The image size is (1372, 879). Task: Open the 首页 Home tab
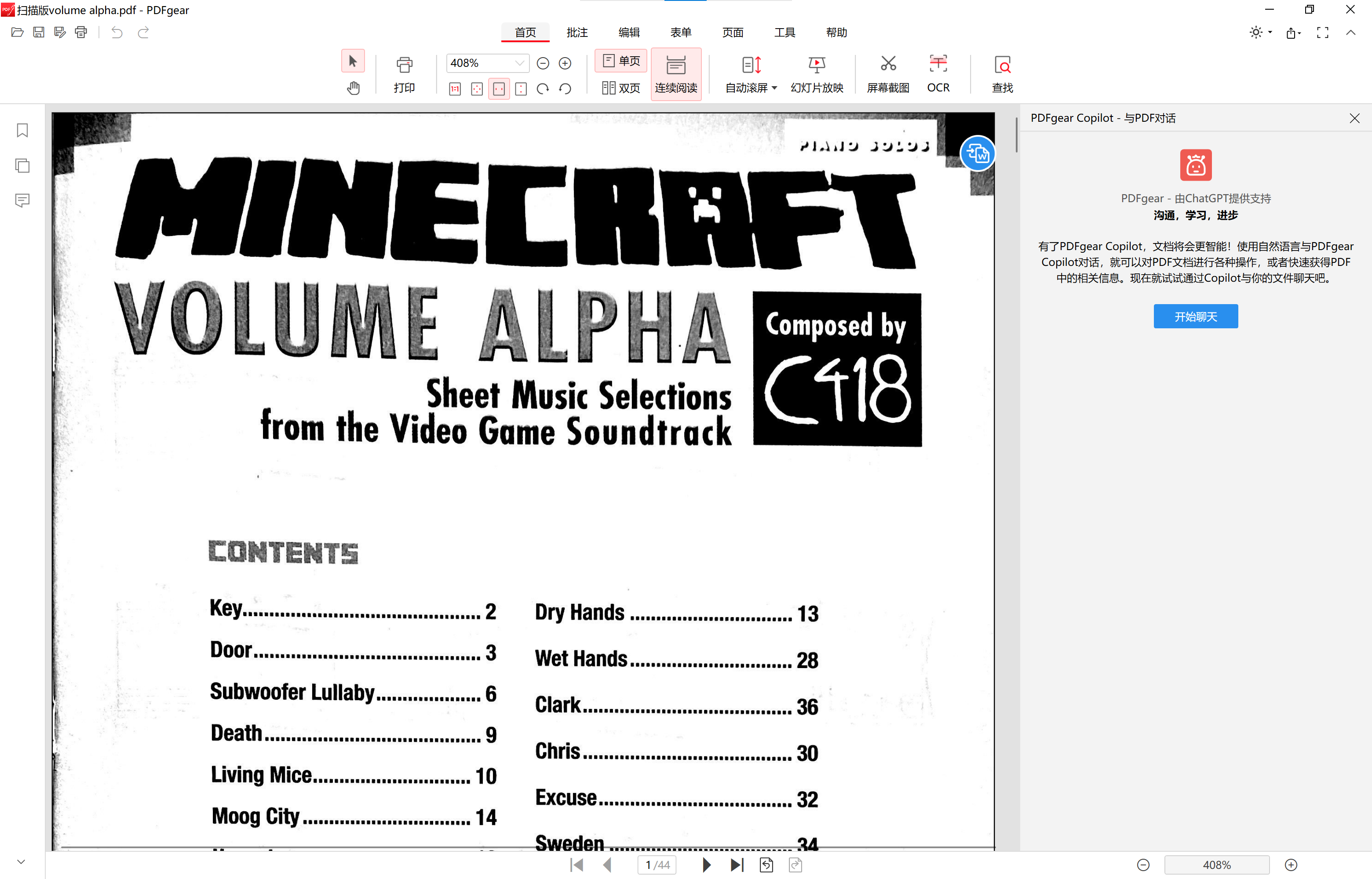tap(525, 33)
